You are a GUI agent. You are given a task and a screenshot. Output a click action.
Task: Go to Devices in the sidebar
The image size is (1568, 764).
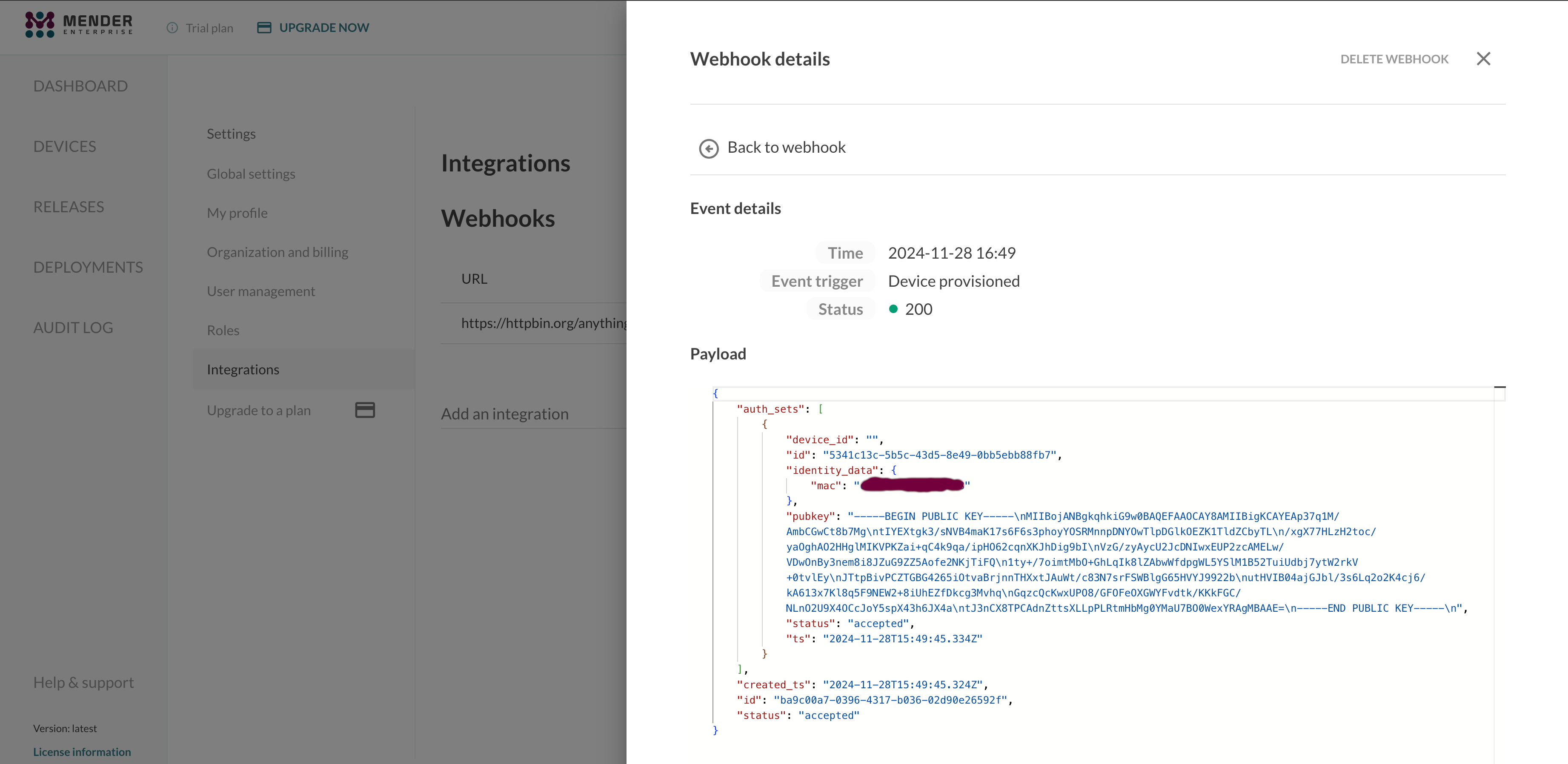[65, 147]
